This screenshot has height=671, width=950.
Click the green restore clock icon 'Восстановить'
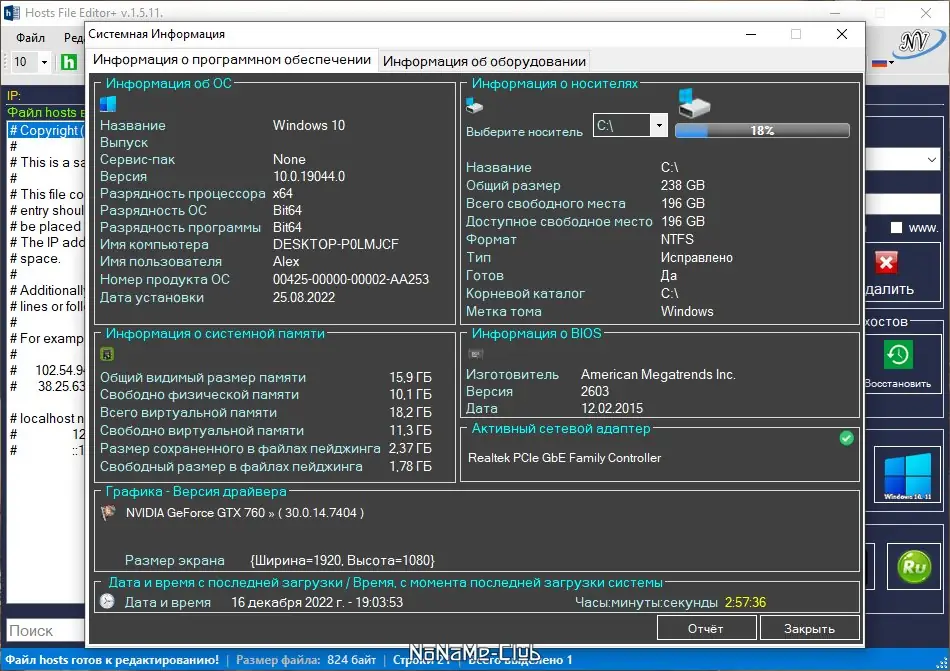coord(898,355)
